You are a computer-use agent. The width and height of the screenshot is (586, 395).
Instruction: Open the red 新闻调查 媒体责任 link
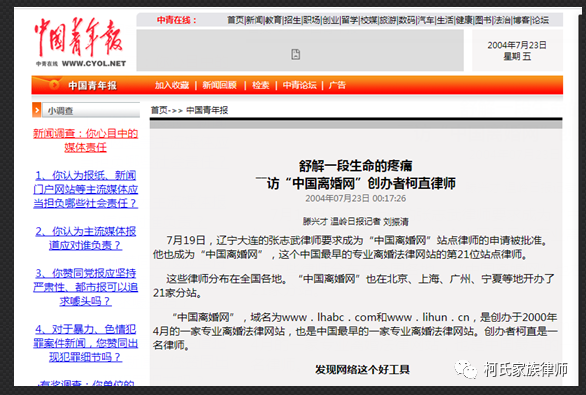pyautogui.click(x=86, y=141)
